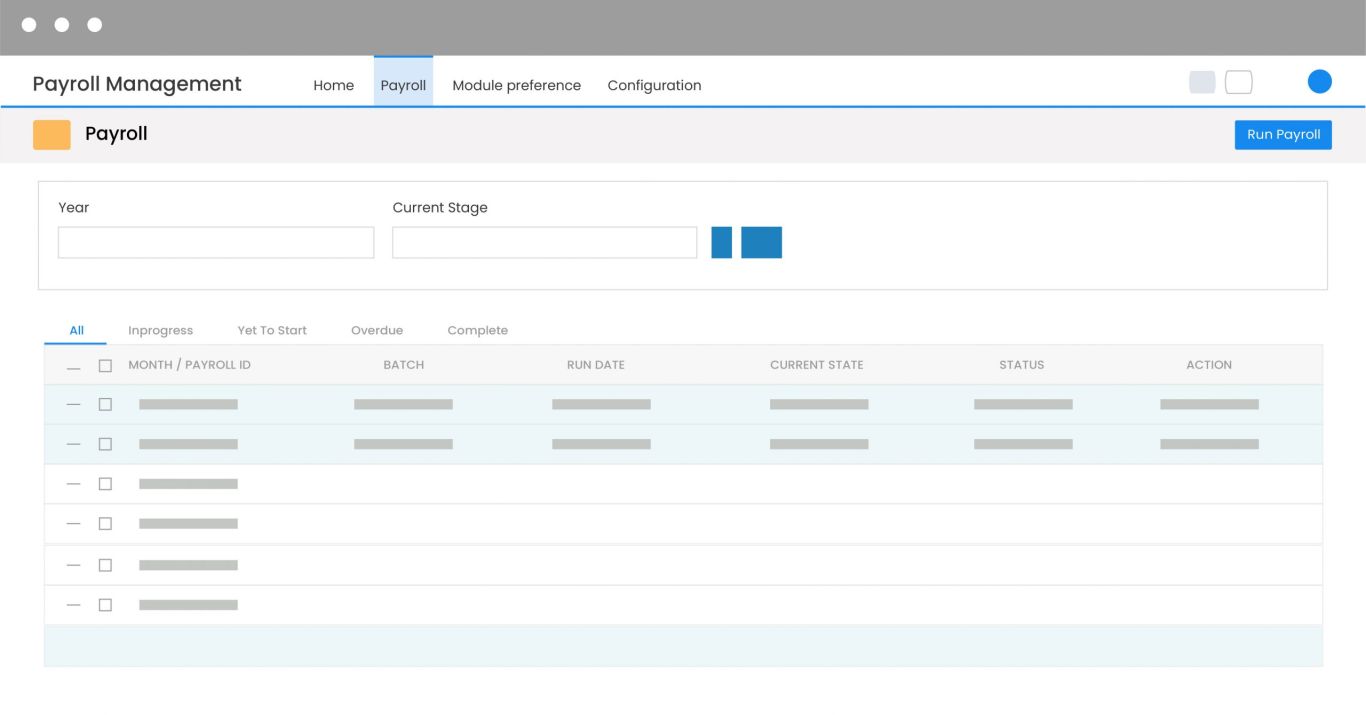Click the dash icon in the table header
The image size is (1366, 715).
(x=73, y=365)
